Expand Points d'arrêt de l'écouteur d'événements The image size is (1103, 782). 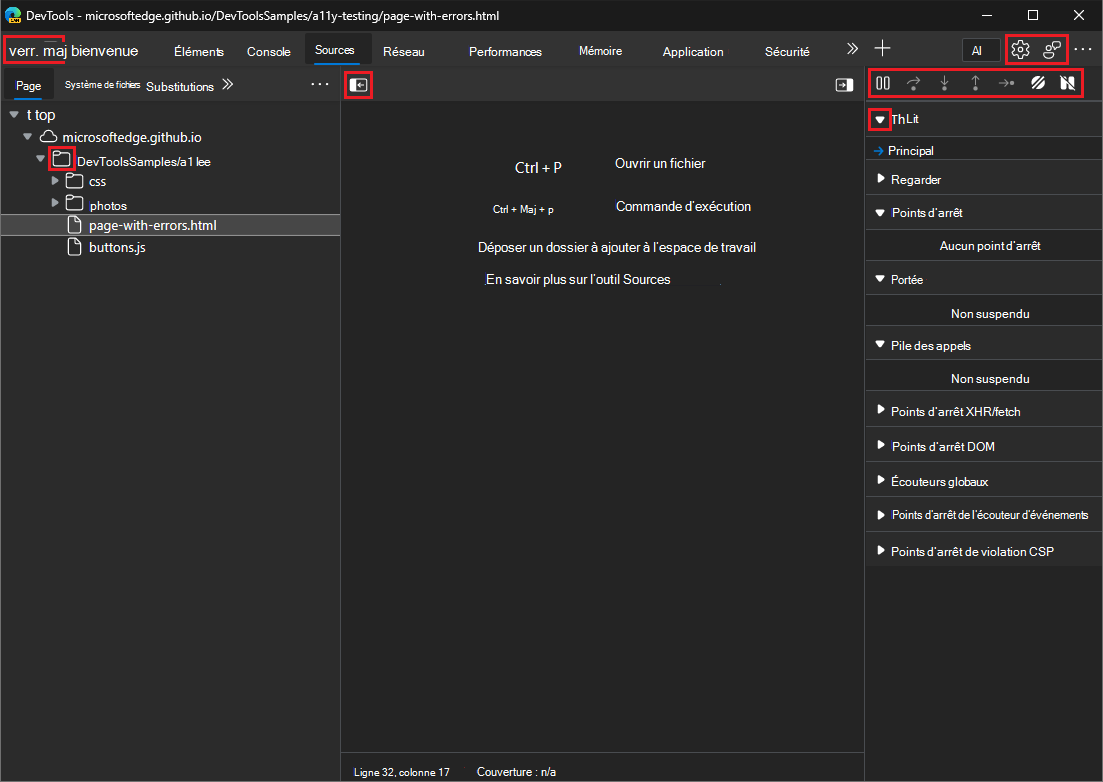880,515
